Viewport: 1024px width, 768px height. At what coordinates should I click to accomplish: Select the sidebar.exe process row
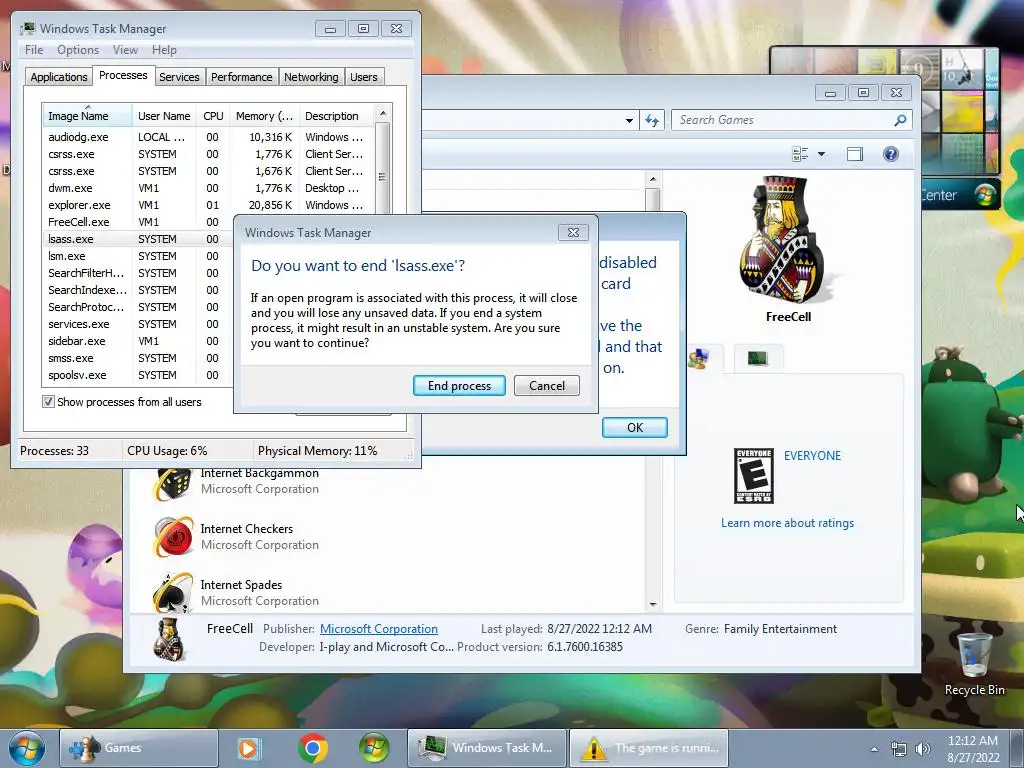[138, 341]
